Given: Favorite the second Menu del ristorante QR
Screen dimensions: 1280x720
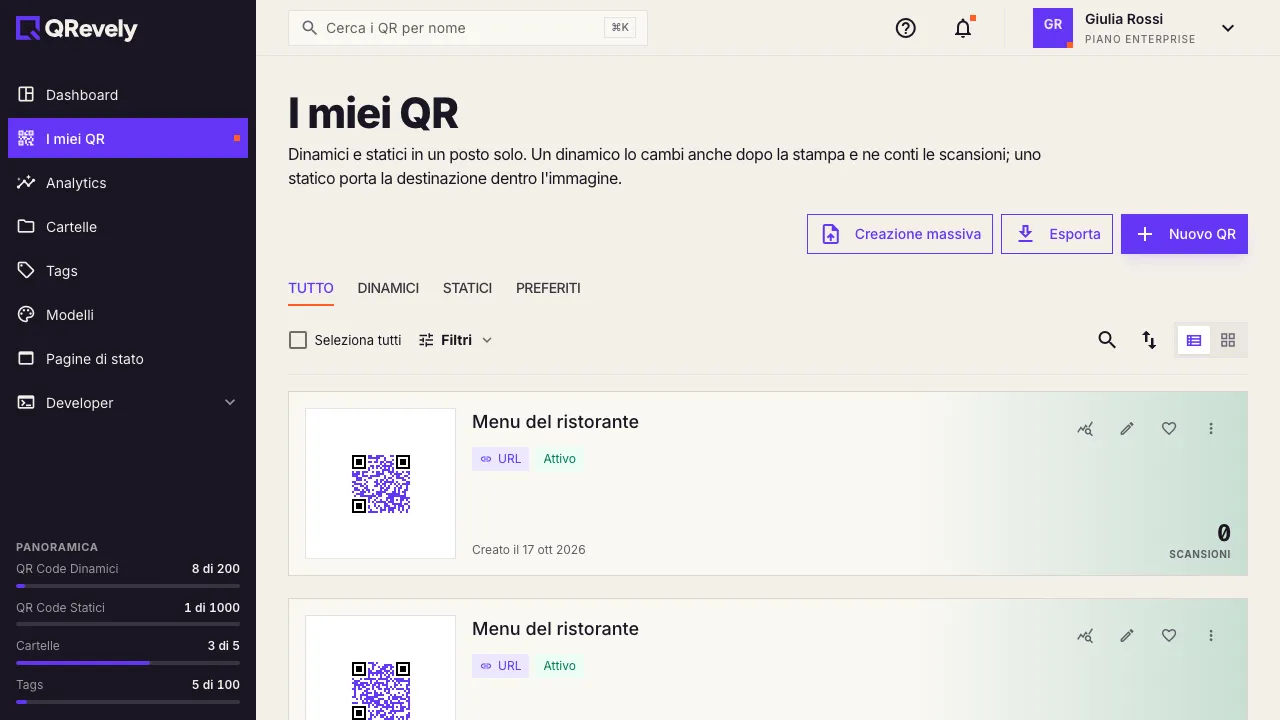Looking at the screenshot, I should (x=1169, y=635).
